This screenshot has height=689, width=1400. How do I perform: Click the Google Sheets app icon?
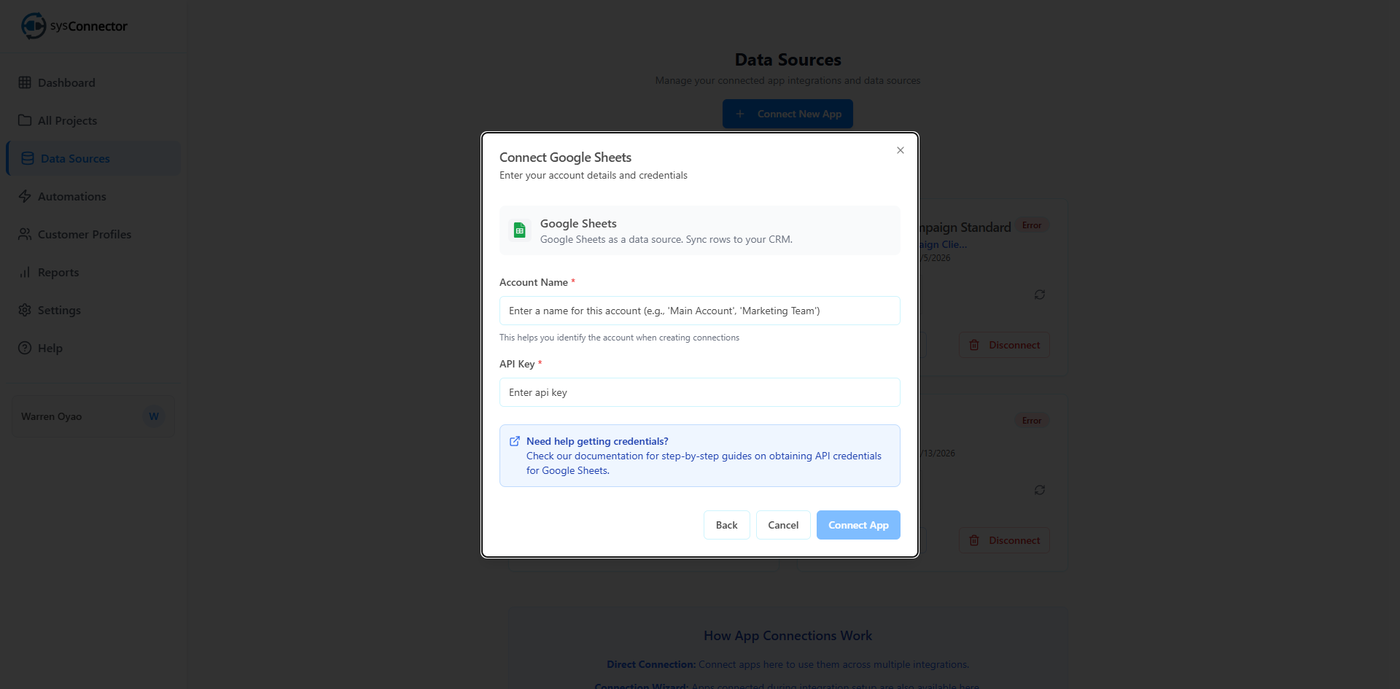point(519,230)
